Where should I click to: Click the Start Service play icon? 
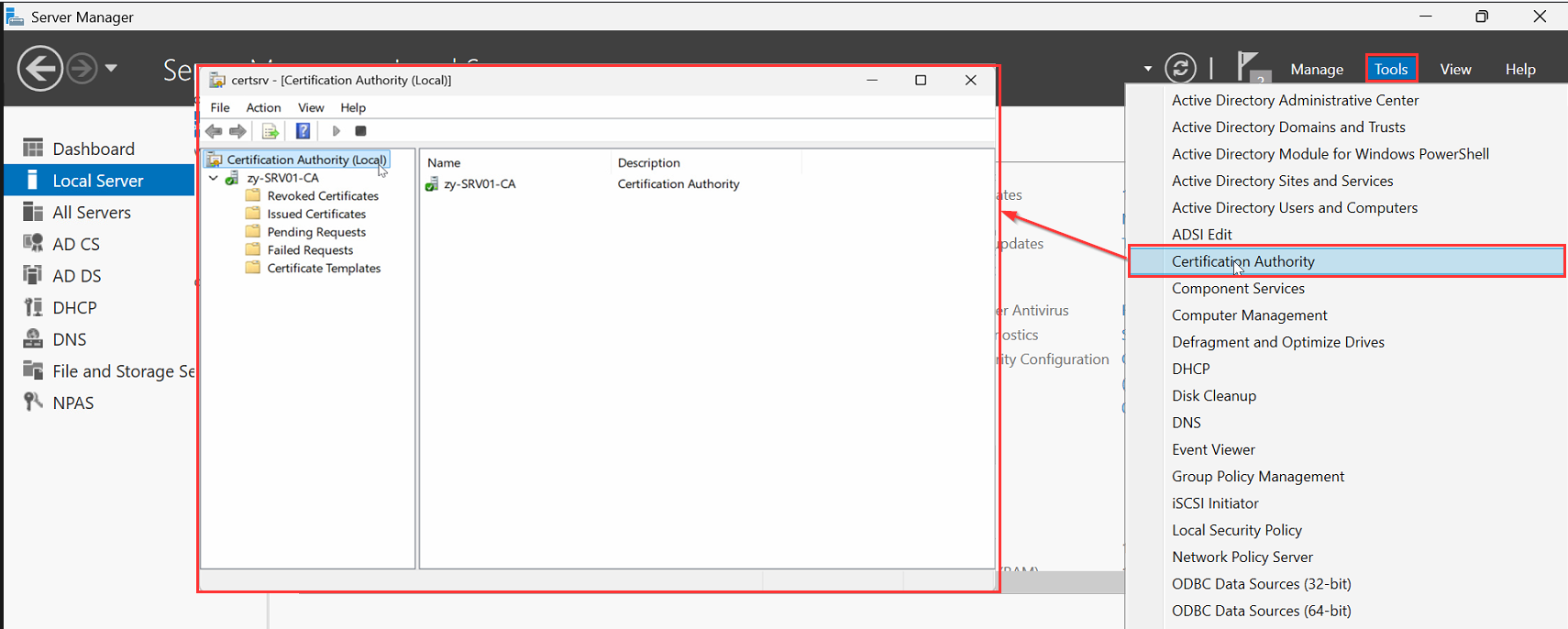(x=336, y=131)
